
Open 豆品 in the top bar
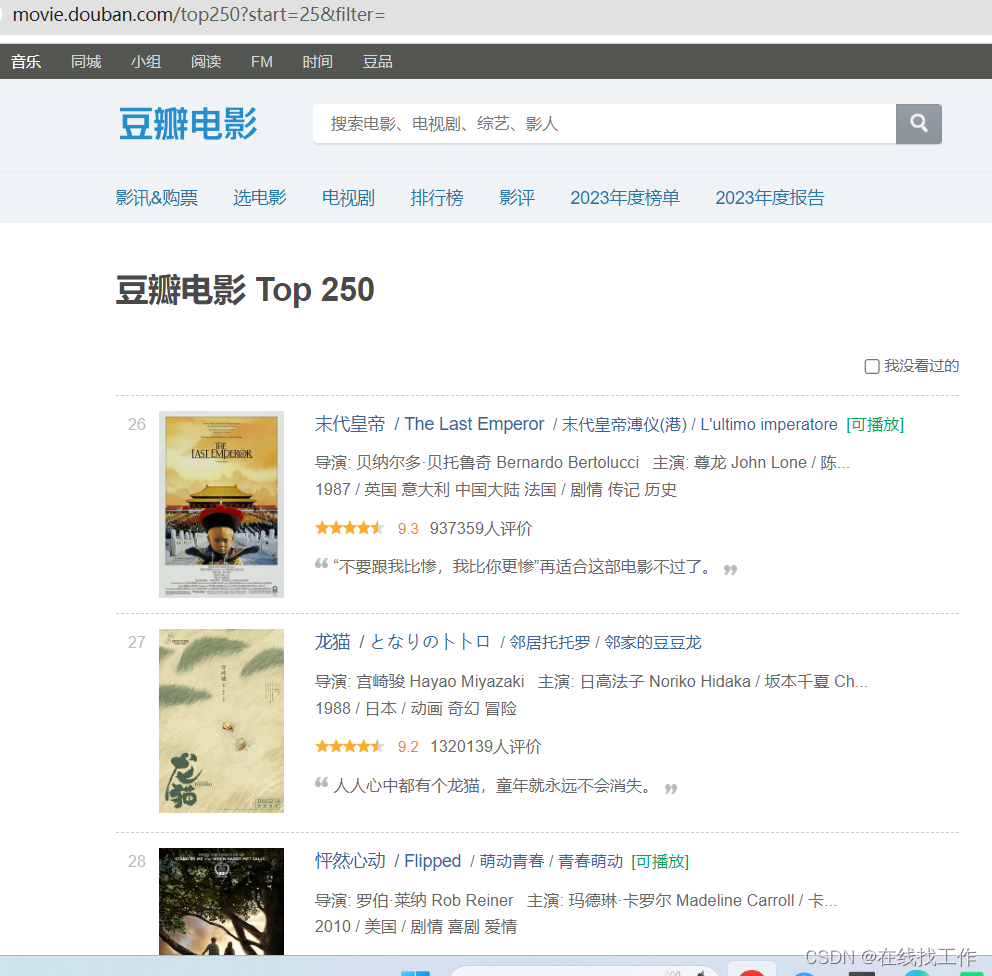click(378, 61)
